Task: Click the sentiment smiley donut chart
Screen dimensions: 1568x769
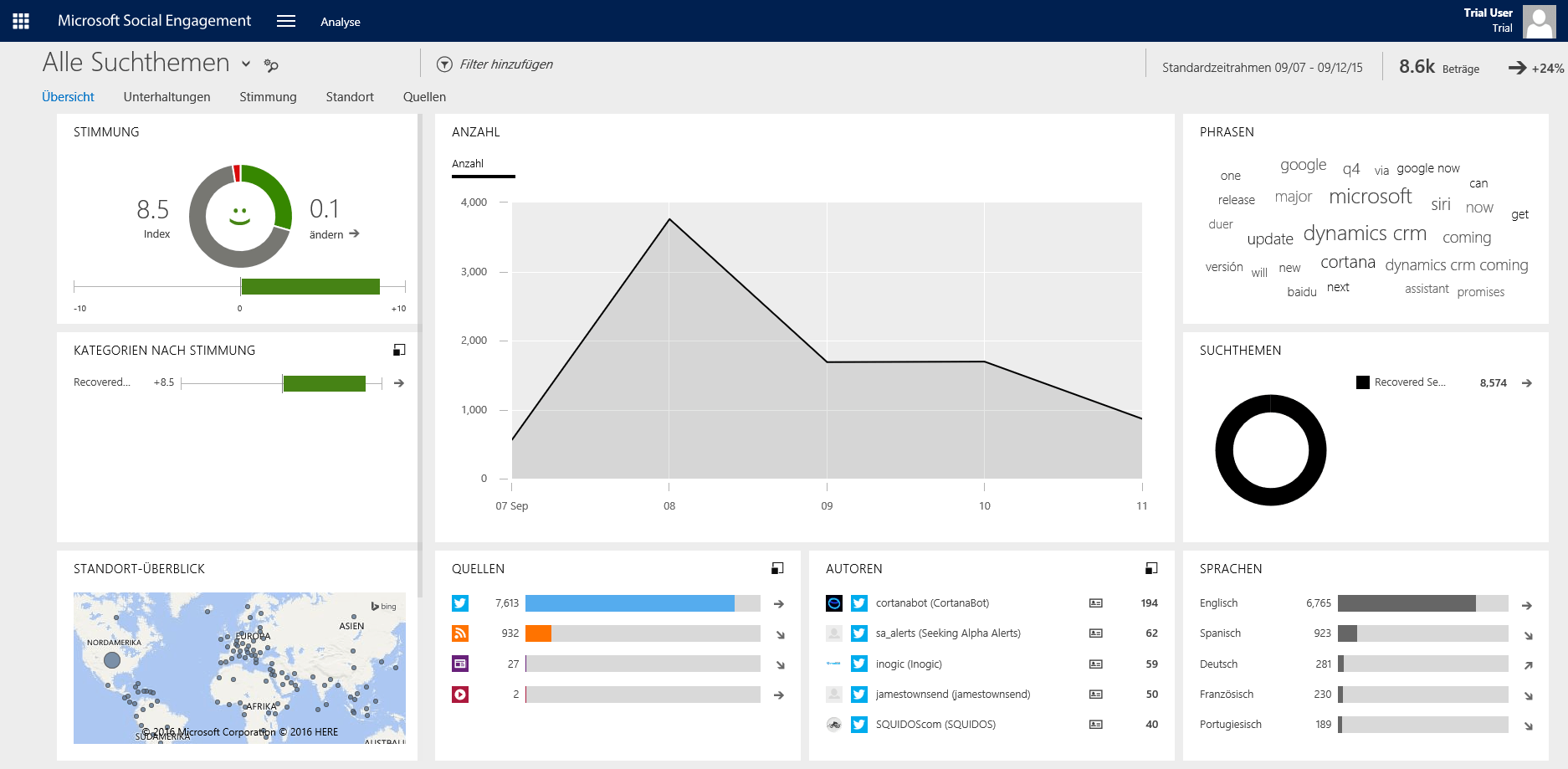Action: [240, 216]
